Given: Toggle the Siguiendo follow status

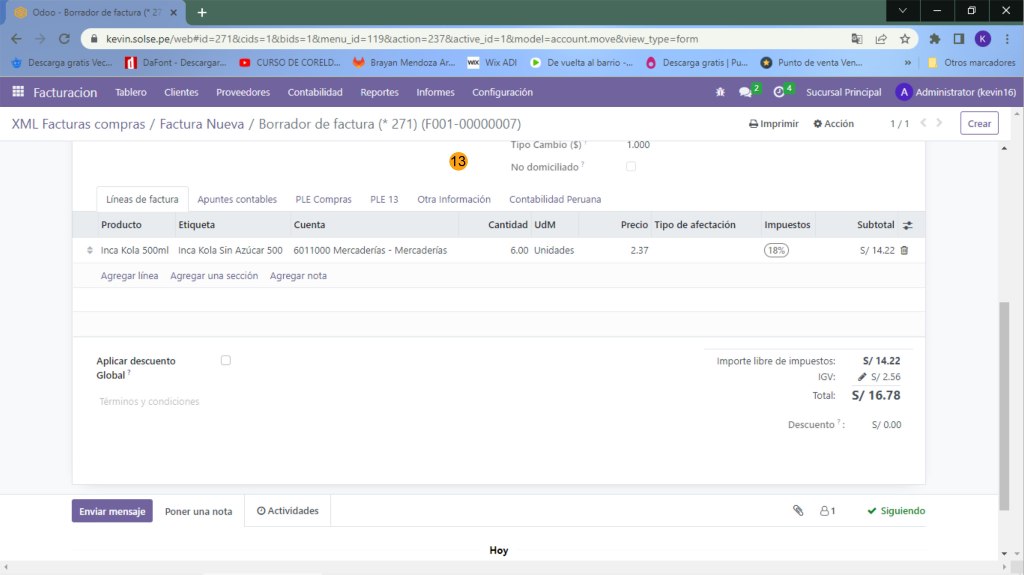Looking at the screenshot, I should 896,511.
